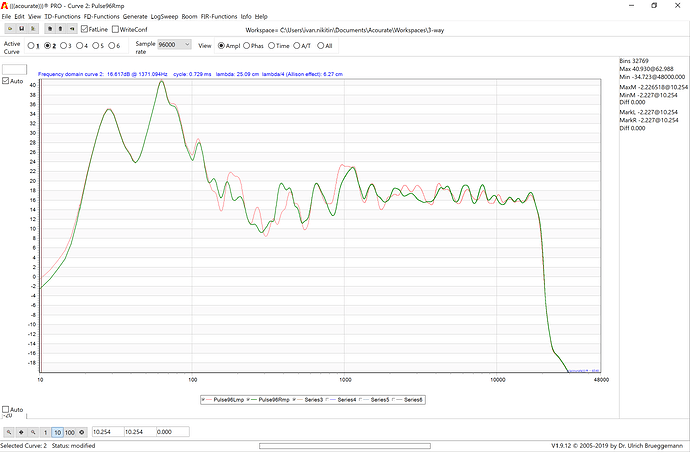Click the third toolbar icon beside save
690x452 pixels.
[33, 29]
